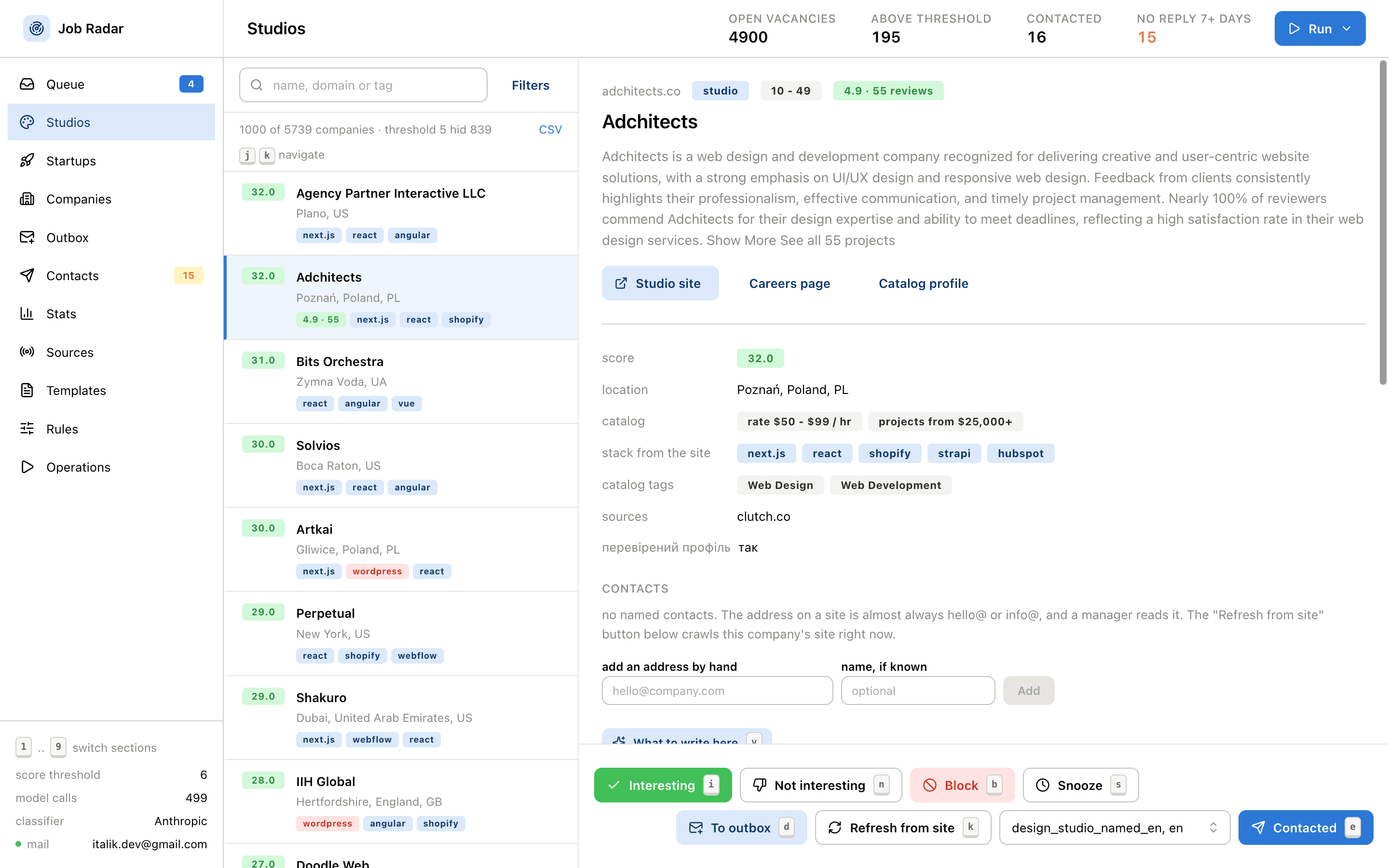Open the Rules sliders icon
Image resolution: width=1389 pixels, height=868 pixels.
point(27,429)
